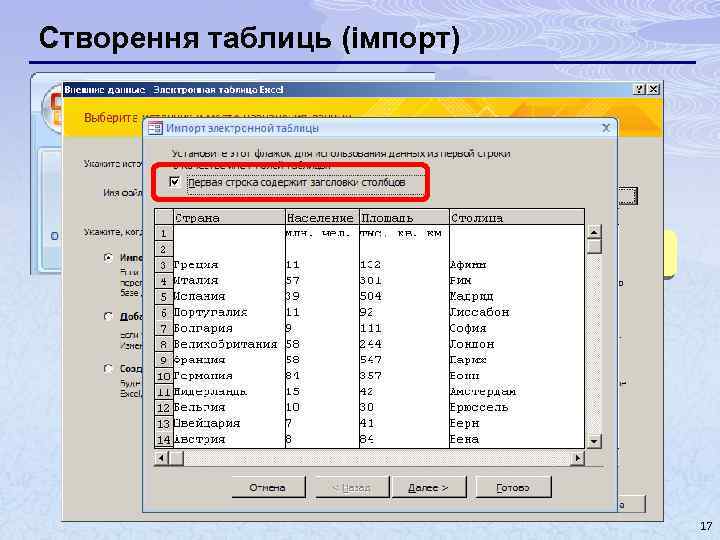Click the Площадь column header
The width and height of the screenshot is (720, 540).
click(404, 217)
